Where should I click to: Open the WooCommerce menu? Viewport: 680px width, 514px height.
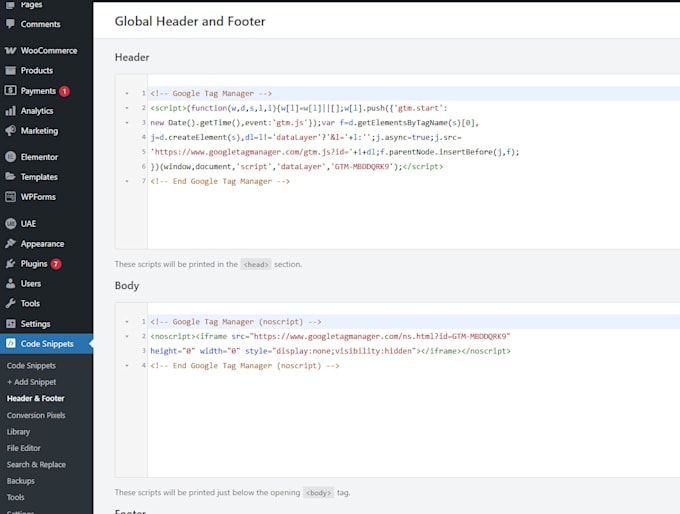tap(49, 51)
